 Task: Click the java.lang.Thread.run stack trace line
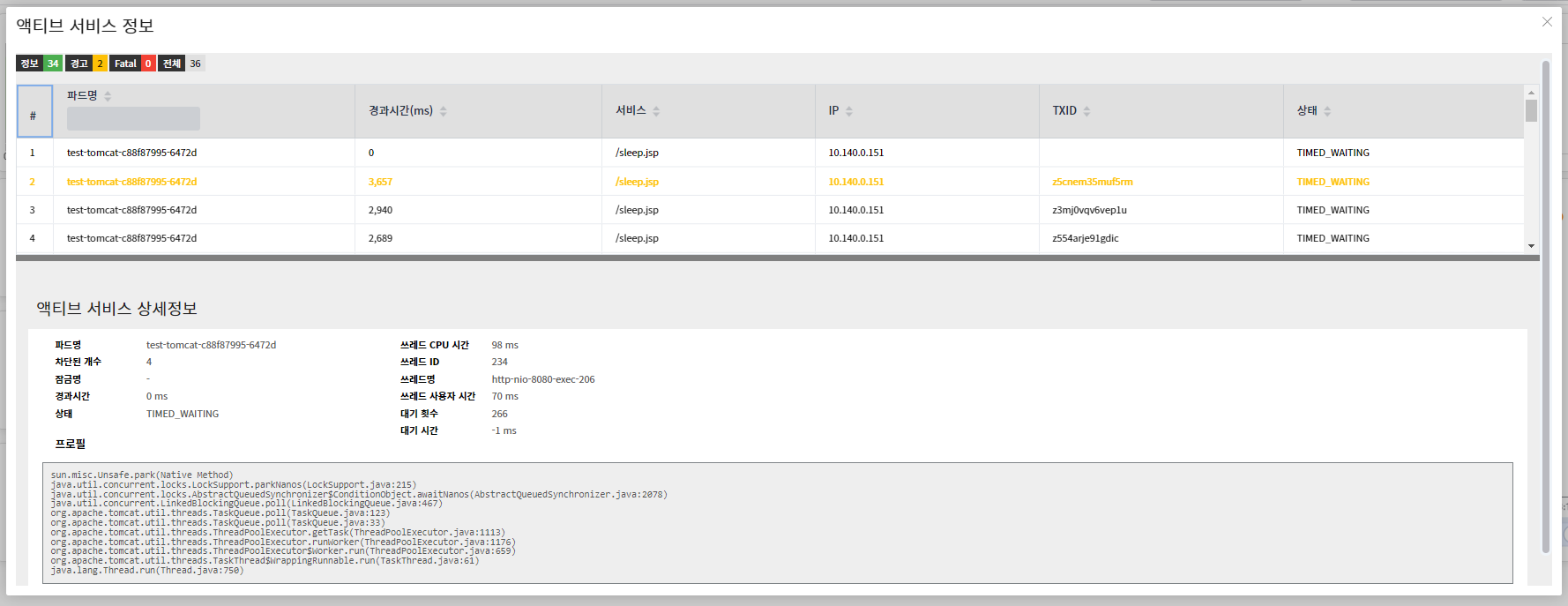(x=147, y=571)
